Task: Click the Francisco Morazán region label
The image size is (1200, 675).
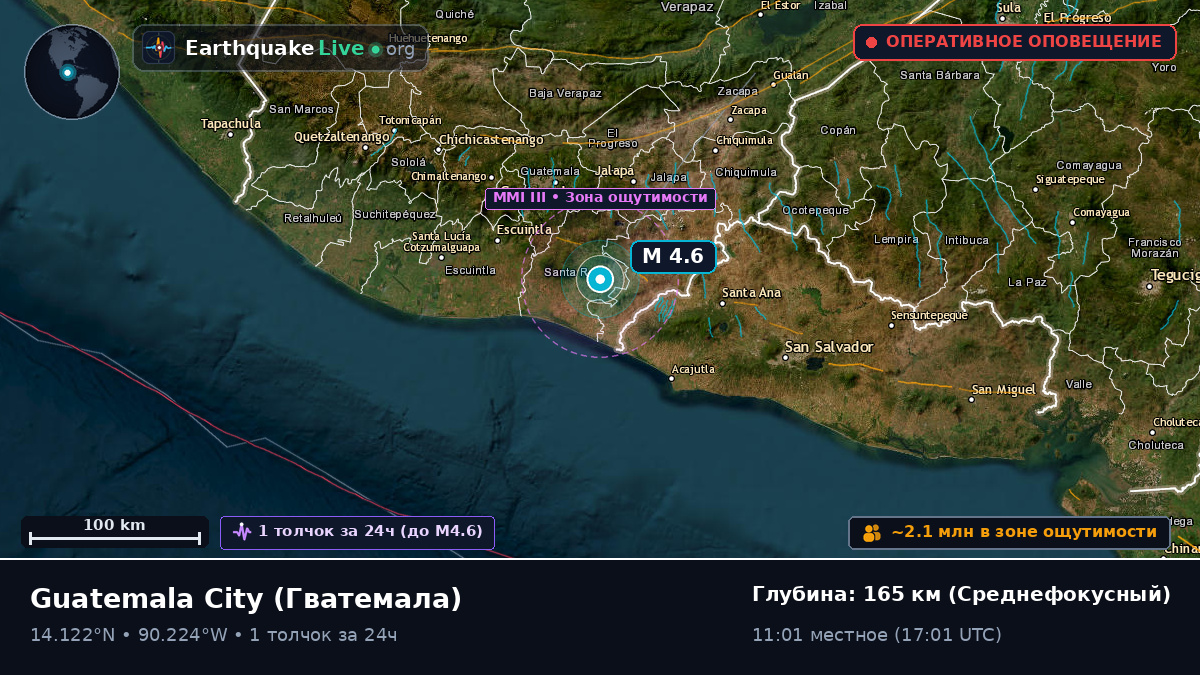Action: coord(1155,247)
